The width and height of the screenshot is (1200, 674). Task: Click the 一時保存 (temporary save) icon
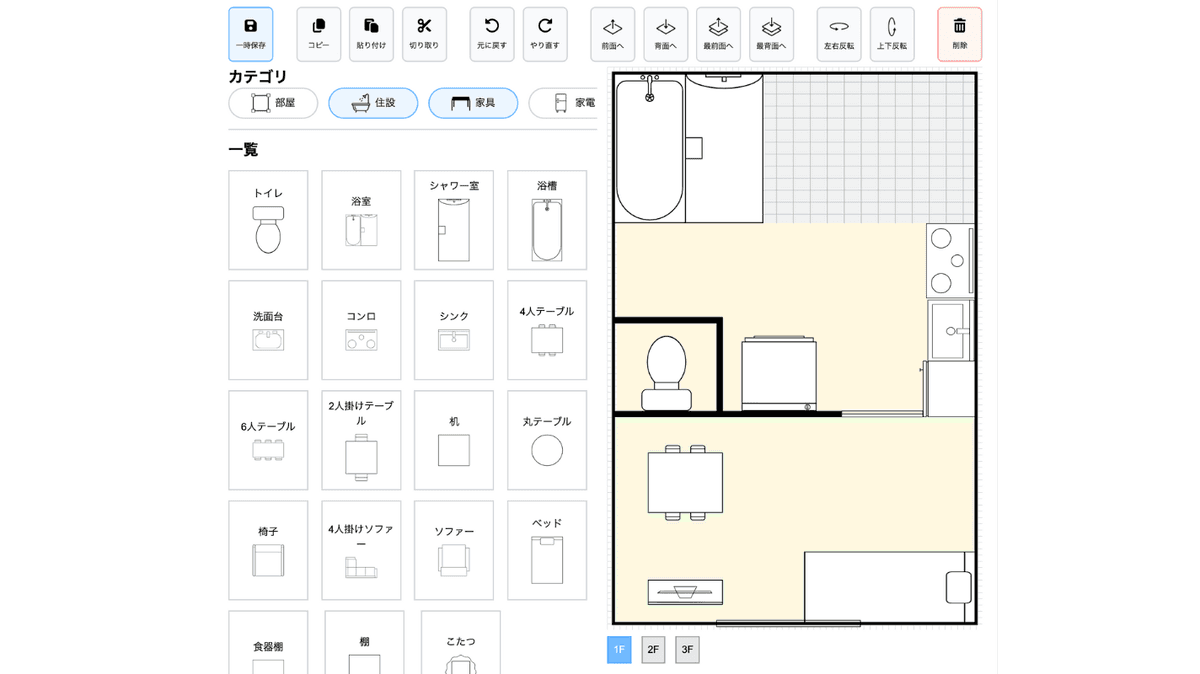coord(250,33)
